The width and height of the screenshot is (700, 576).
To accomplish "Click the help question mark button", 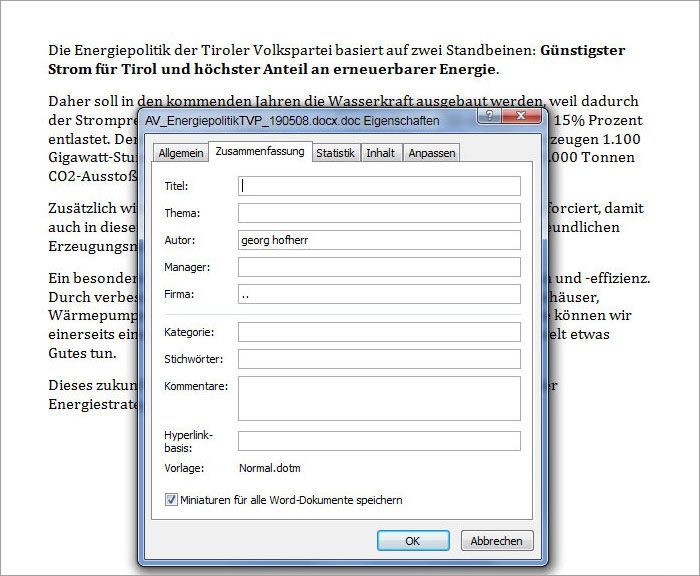I will pos(489,119).
